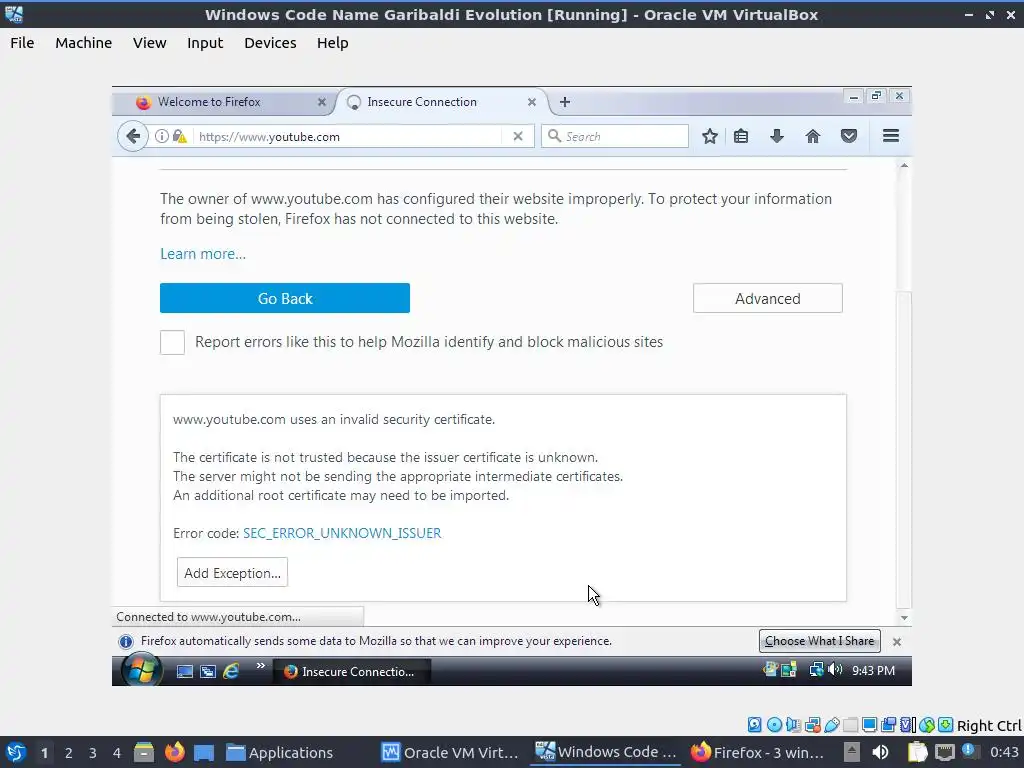Click the scrollbar down arrow
1024x768 pixels.
(x=904, y=618)
